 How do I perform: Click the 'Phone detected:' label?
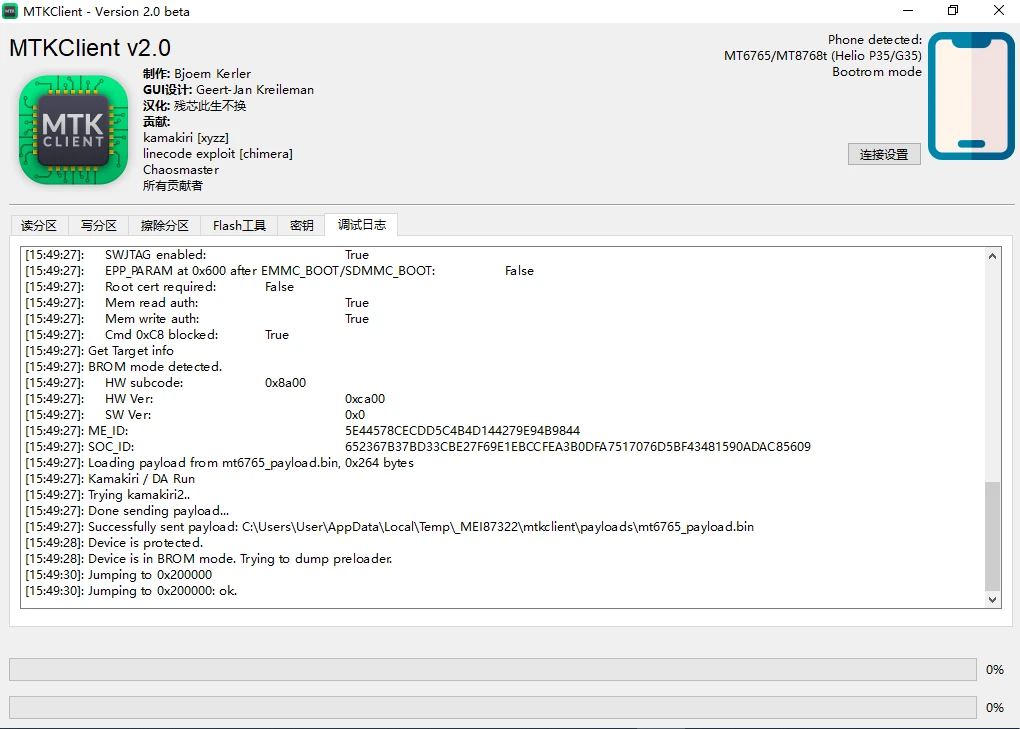[x=875, y=40]
